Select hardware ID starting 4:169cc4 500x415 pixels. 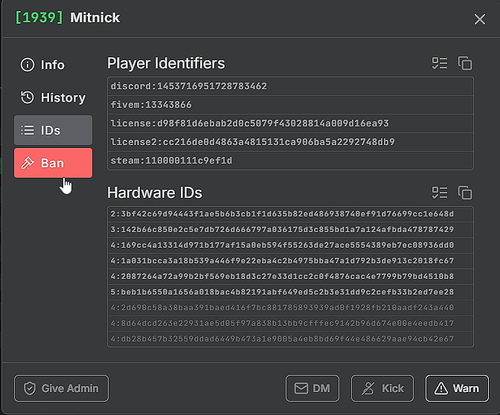(x=290, y=245)
